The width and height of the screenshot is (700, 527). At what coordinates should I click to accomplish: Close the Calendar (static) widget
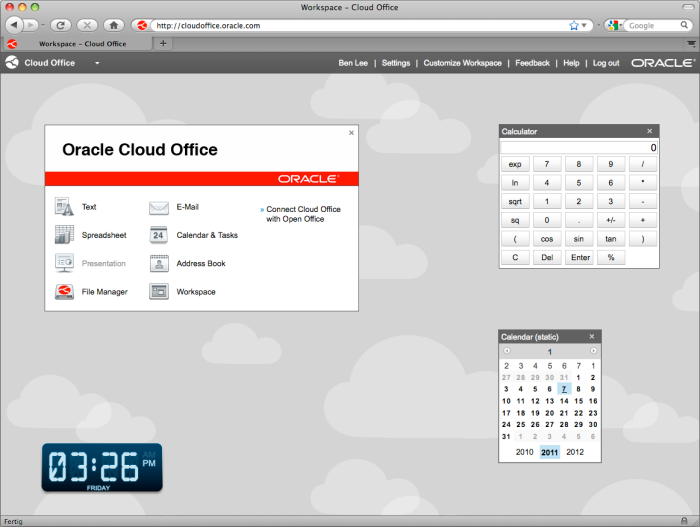point(592,336)
